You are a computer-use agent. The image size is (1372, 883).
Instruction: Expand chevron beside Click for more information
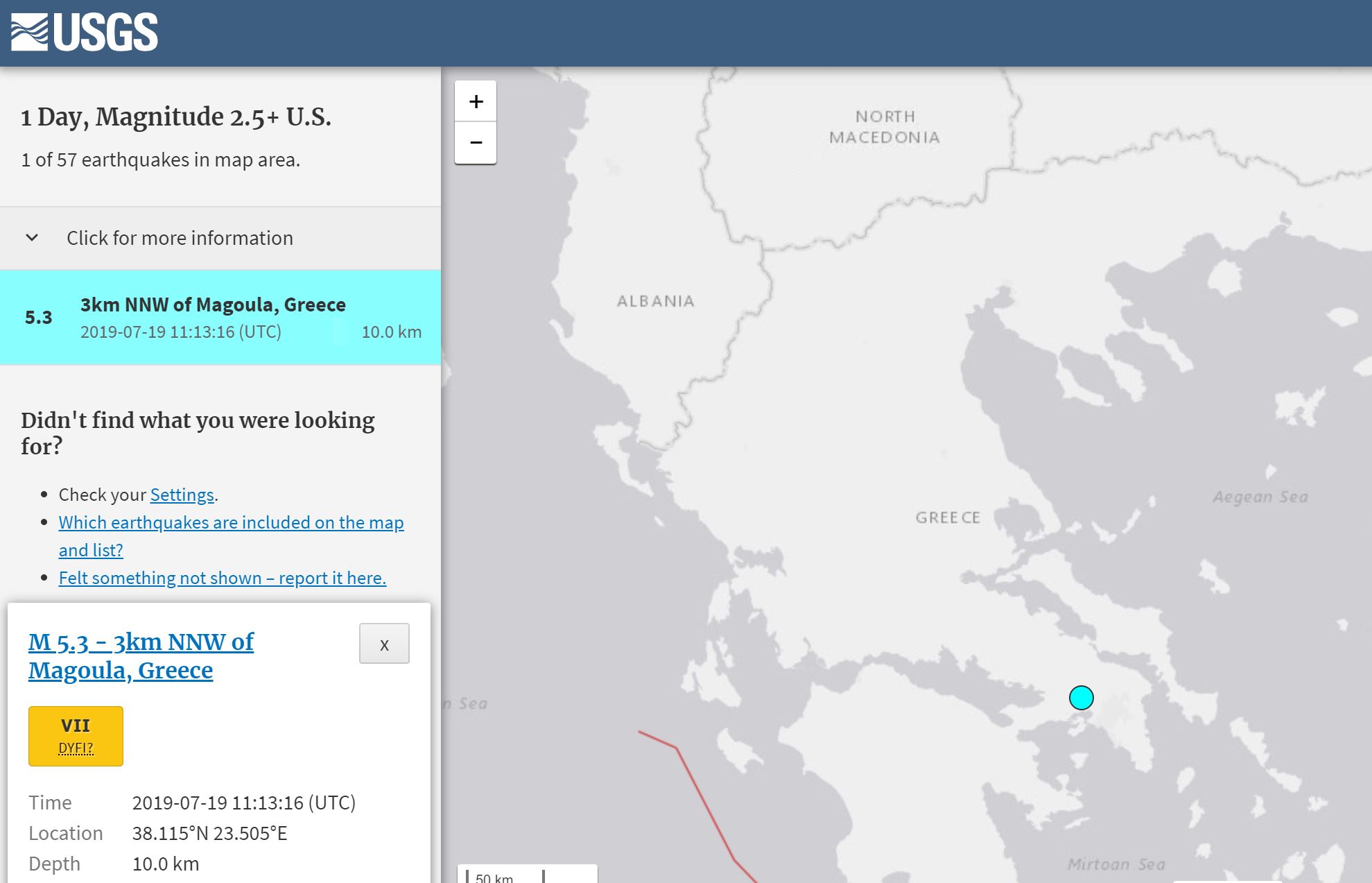32,238
